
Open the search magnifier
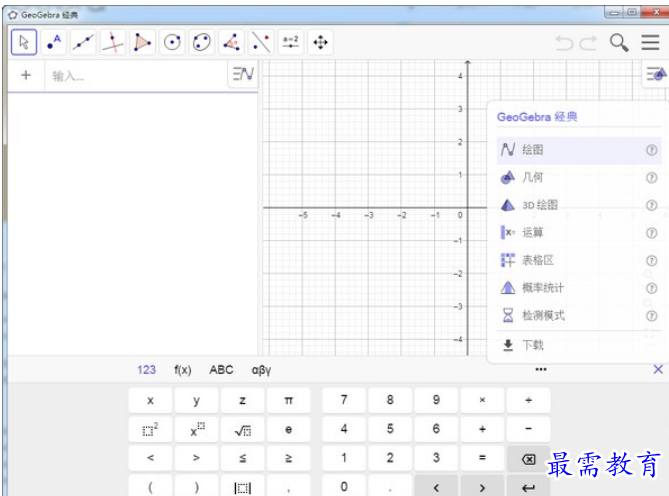pos(619,43)
